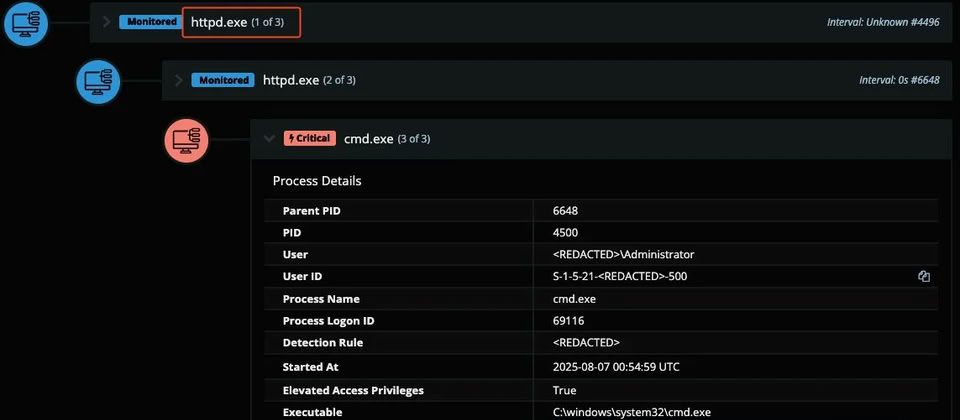Select the httpd.exe (1 of 3) process title

coord(241,22)
